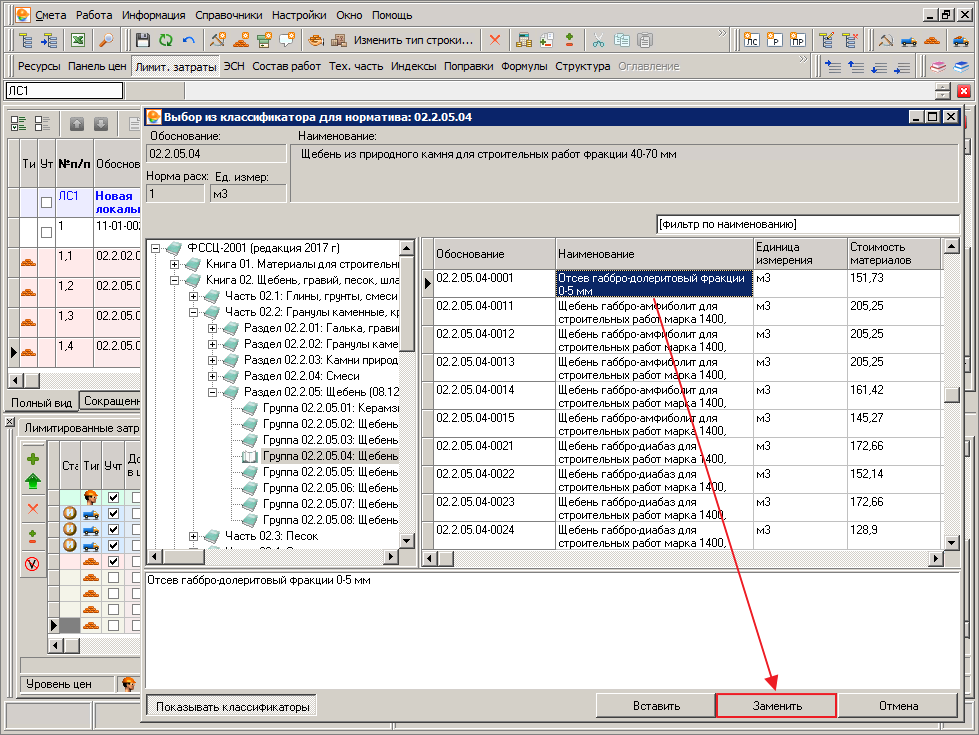
Task: Add a material via bricks-star icon
Action: (x=240, y=41)
